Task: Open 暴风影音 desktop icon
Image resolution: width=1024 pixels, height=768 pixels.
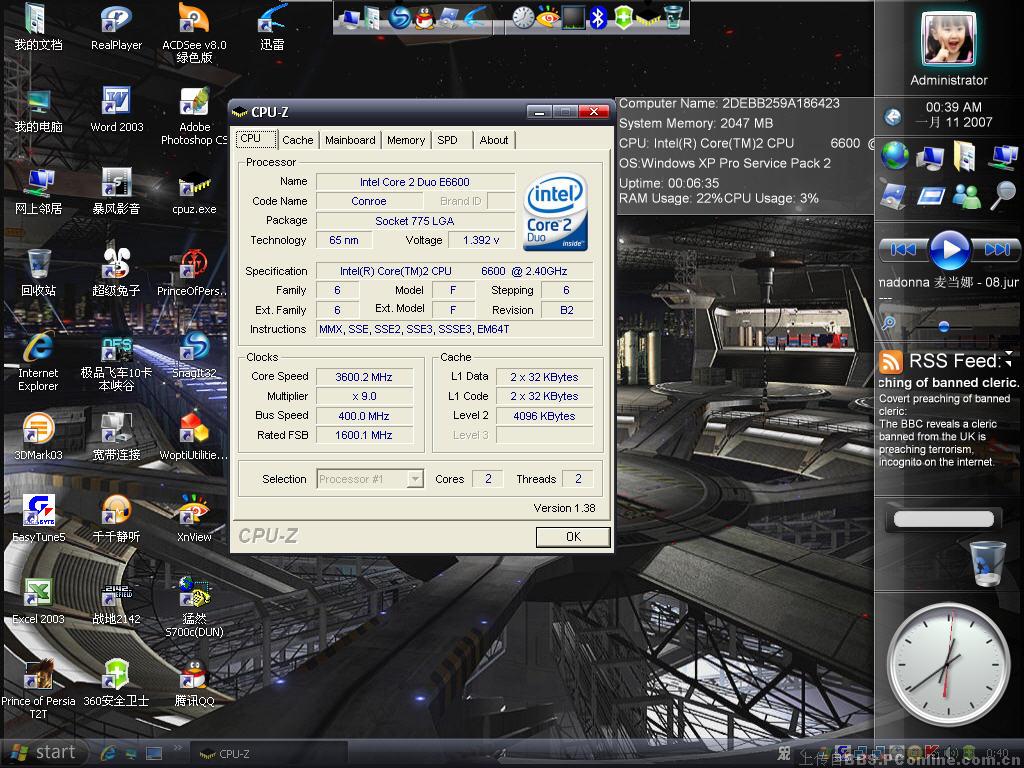Action: (x=116, y=192)
